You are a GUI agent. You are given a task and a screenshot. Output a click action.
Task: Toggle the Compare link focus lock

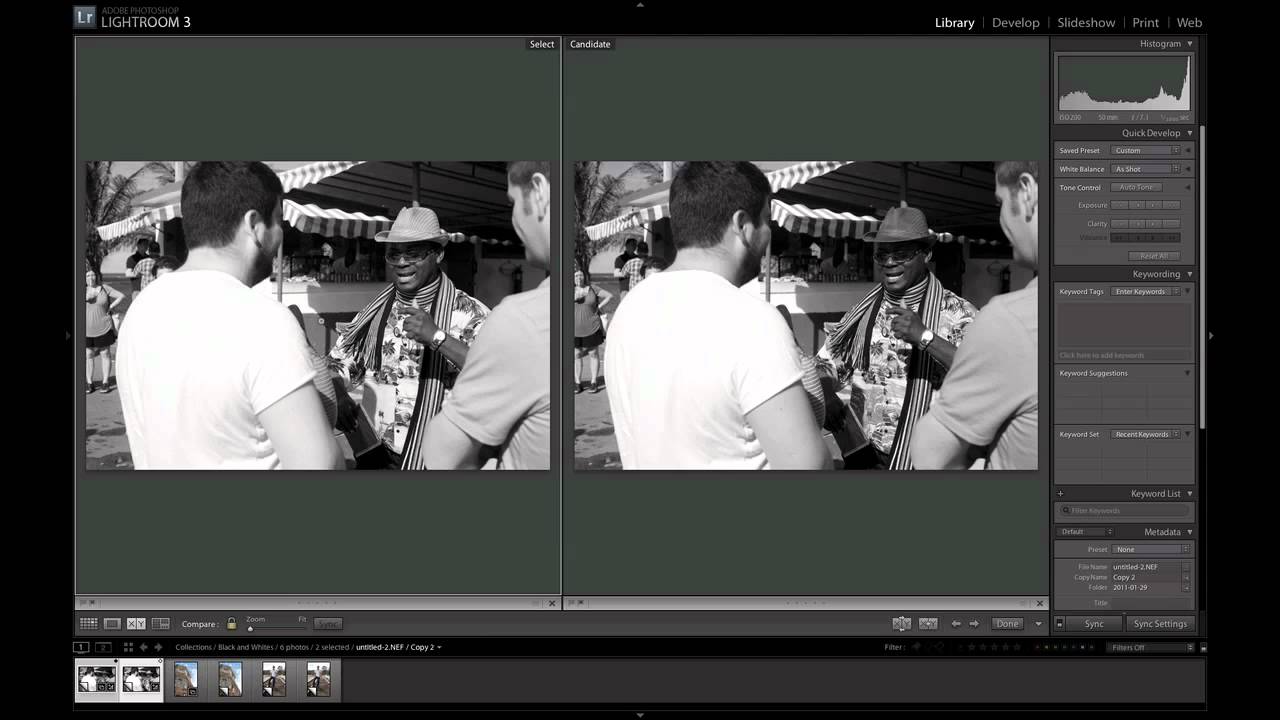pos(231,623)
